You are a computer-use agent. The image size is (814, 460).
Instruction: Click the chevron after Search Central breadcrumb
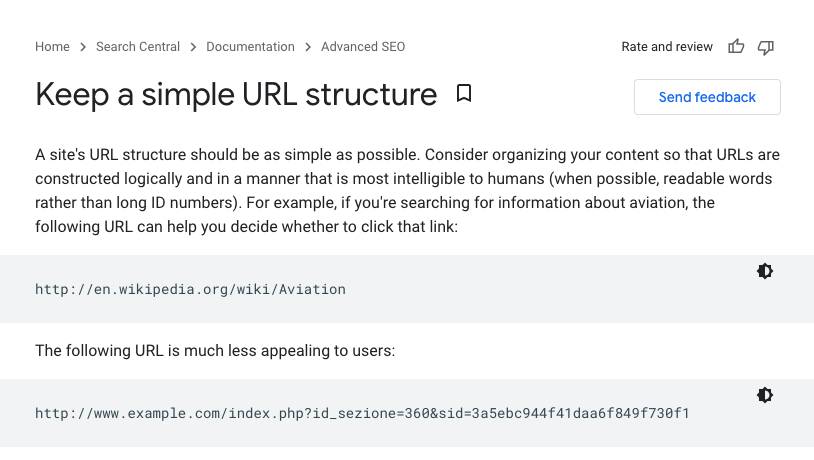coord(193,47)
